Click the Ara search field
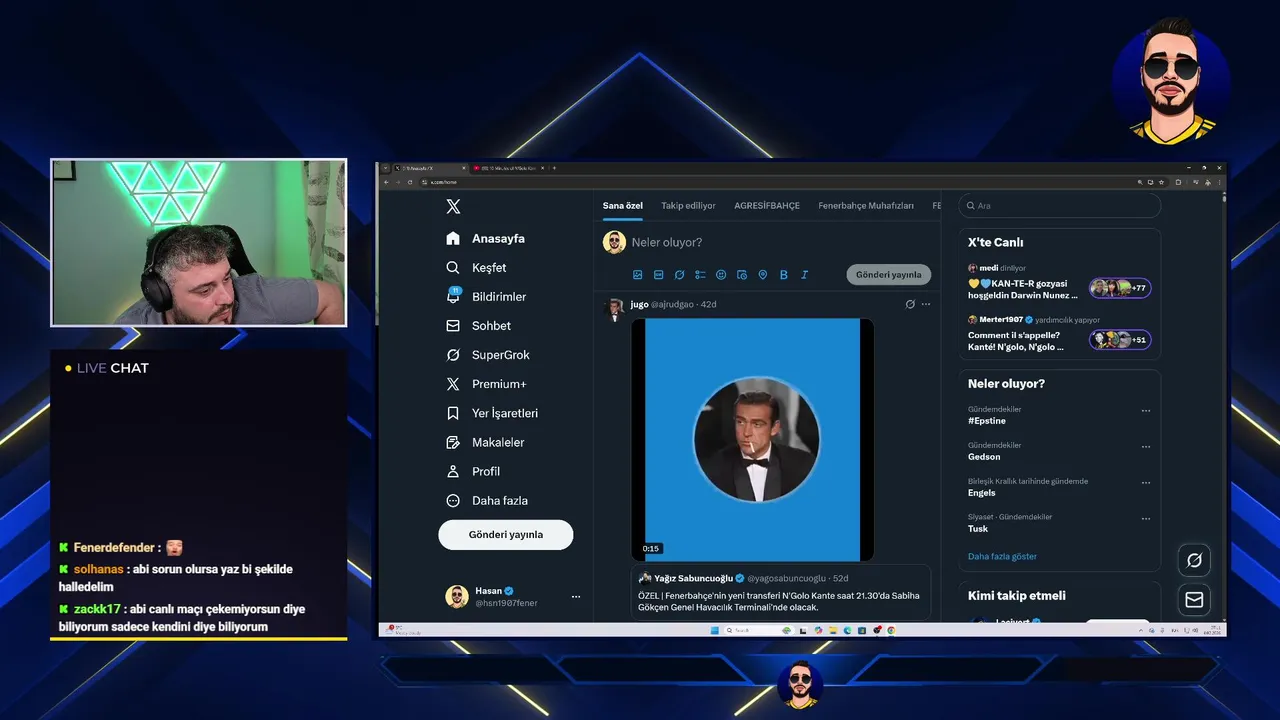The width and height of the screenshot is (1280, 720). [x=1060, y=206]
